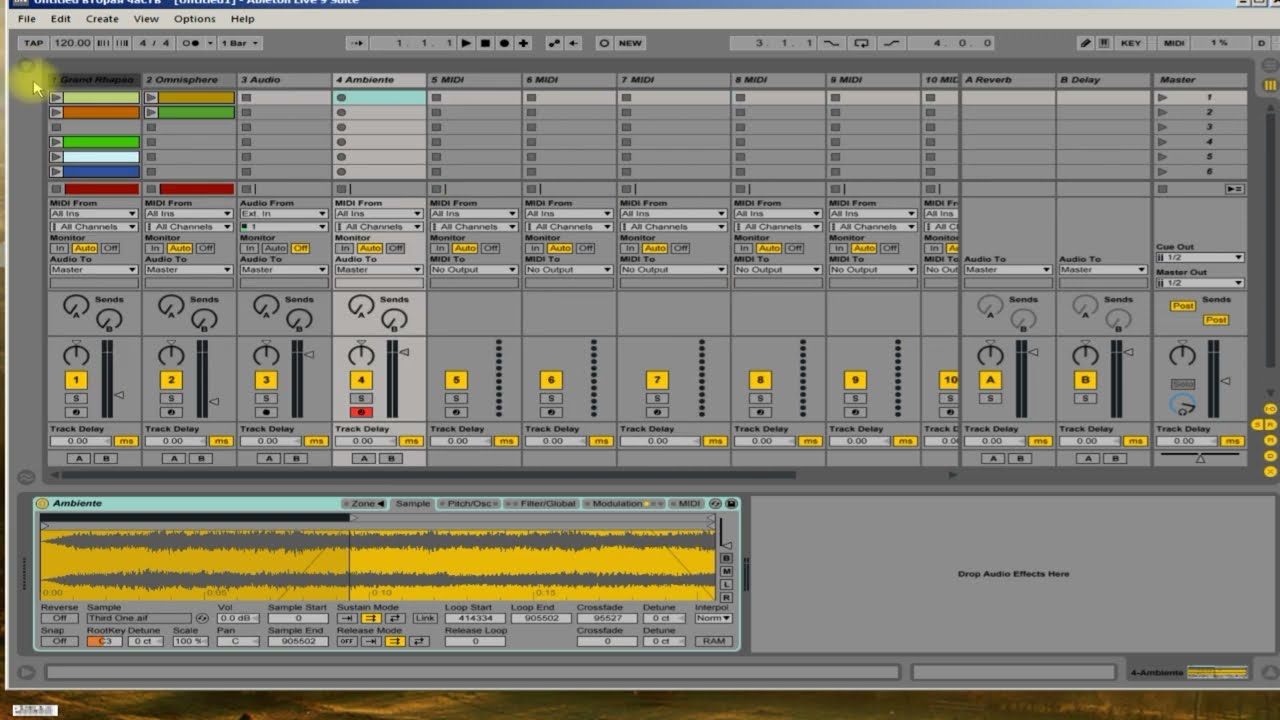
Task: Toggle Return A track activator
Action: click(x=990, y=380)
